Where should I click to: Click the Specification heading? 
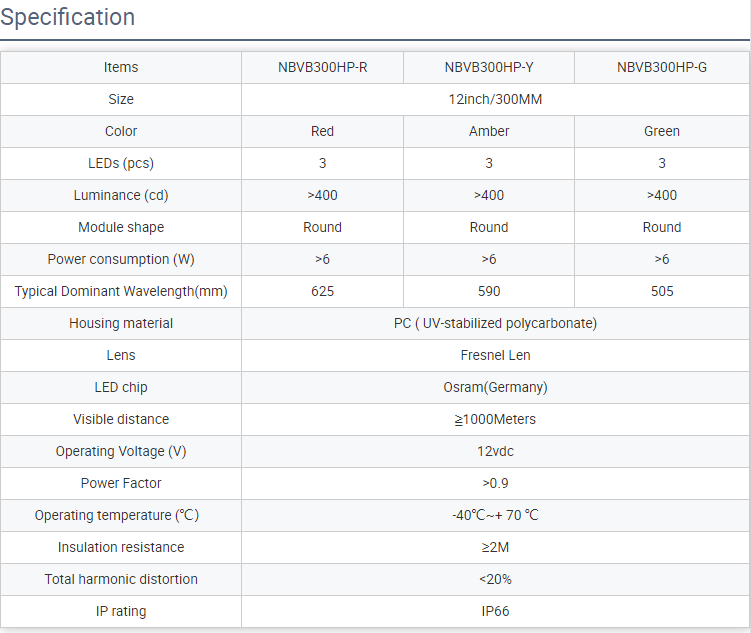tap(68, 17)
